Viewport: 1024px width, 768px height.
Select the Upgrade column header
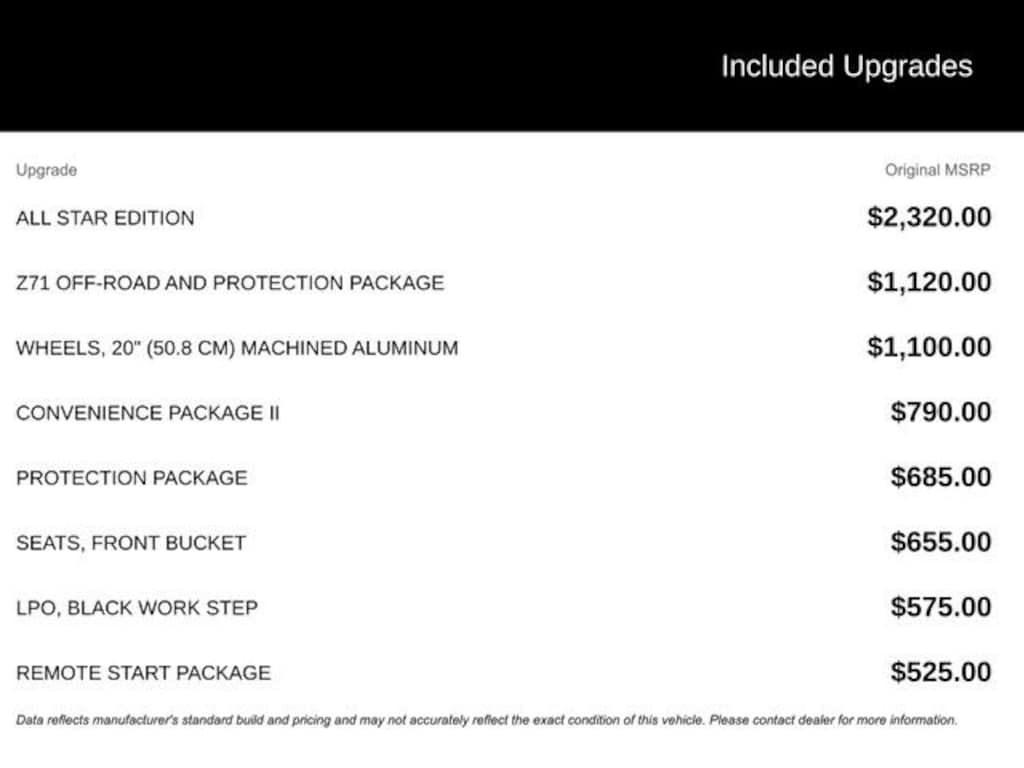pos(46,170)
